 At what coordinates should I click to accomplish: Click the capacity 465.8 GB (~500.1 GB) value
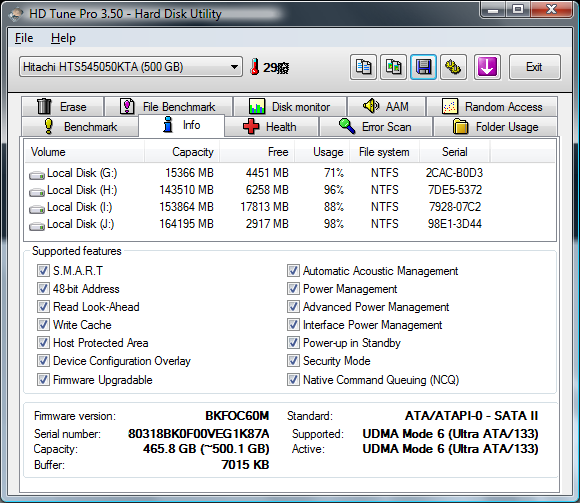[206, 449]
